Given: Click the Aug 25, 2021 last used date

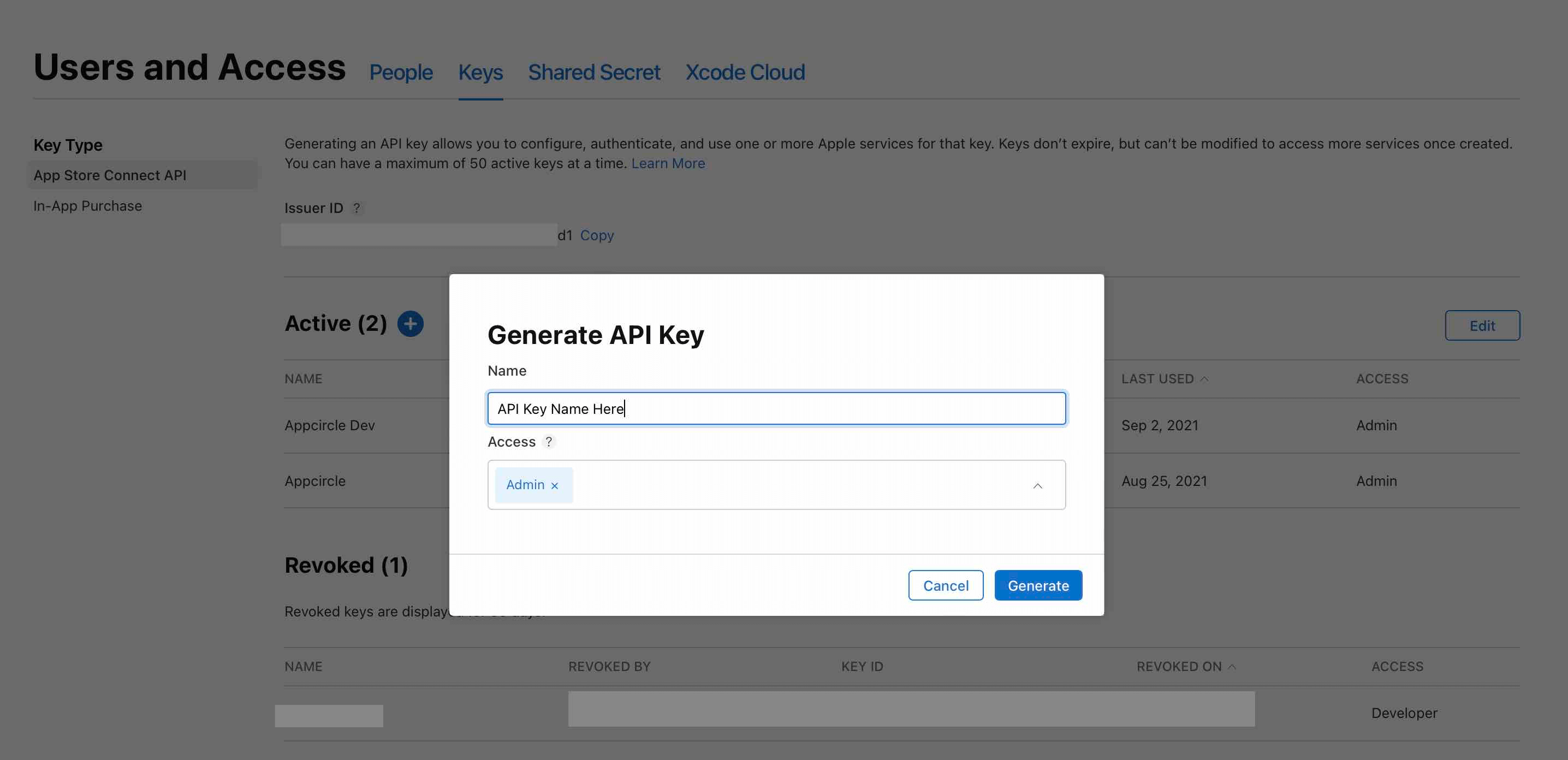Looking at the screenshot, I should (1164, 482).
